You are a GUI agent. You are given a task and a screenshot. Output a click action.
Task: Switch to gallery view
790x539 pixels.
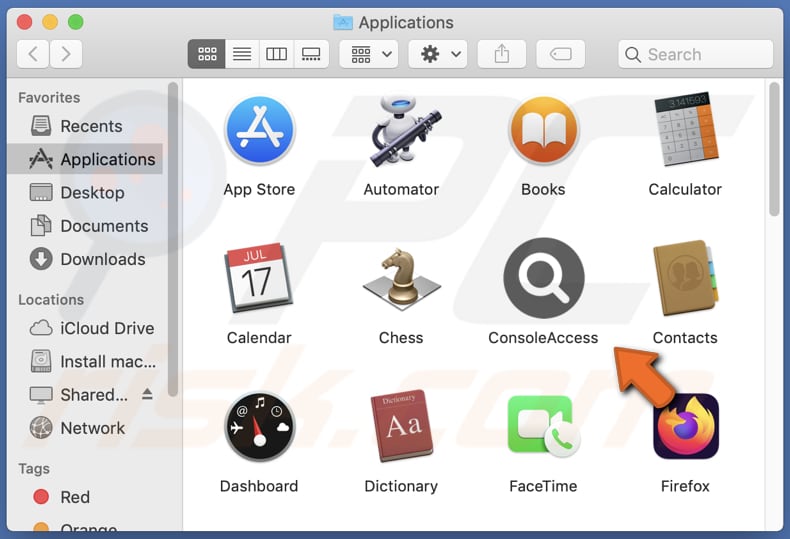pos(311,54)
